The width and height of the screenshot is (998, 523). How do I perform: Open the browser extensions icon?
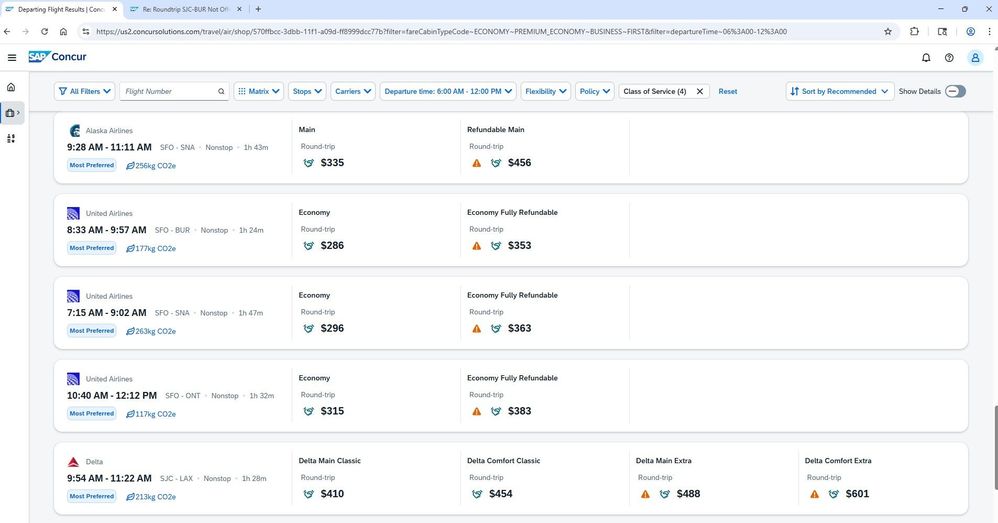[x=915, y=31]
